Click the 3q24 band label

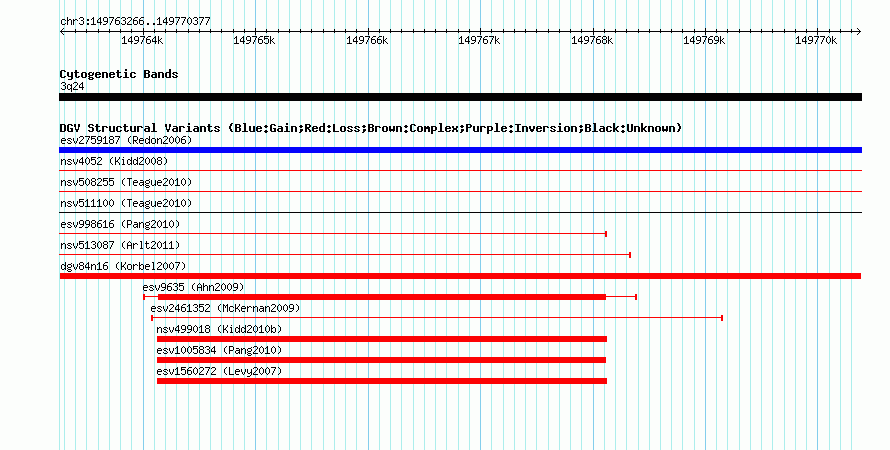pyautogui.click(x=72, y=86)
